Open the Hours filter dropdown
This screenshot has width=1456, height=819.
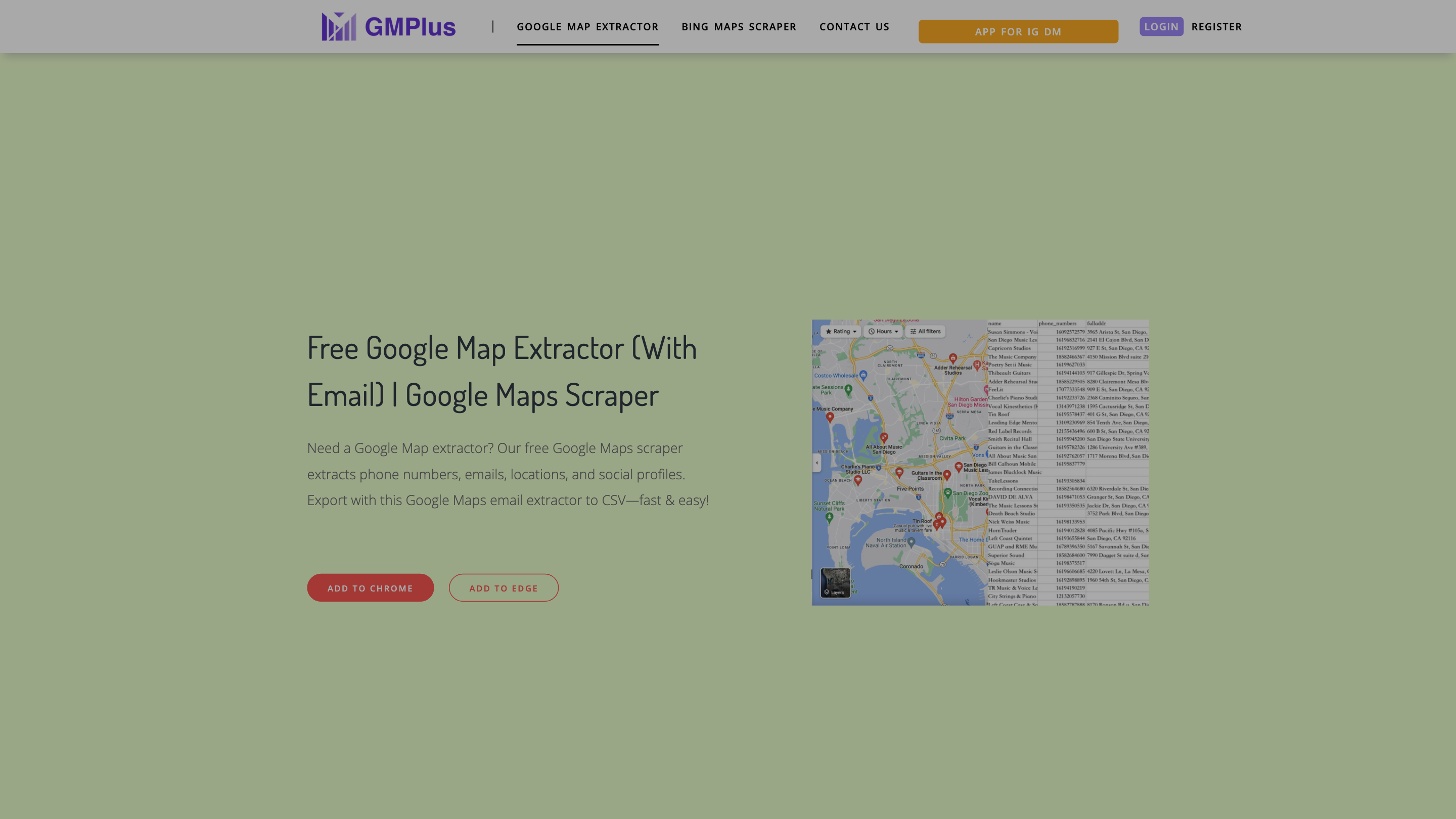point(883,331)
